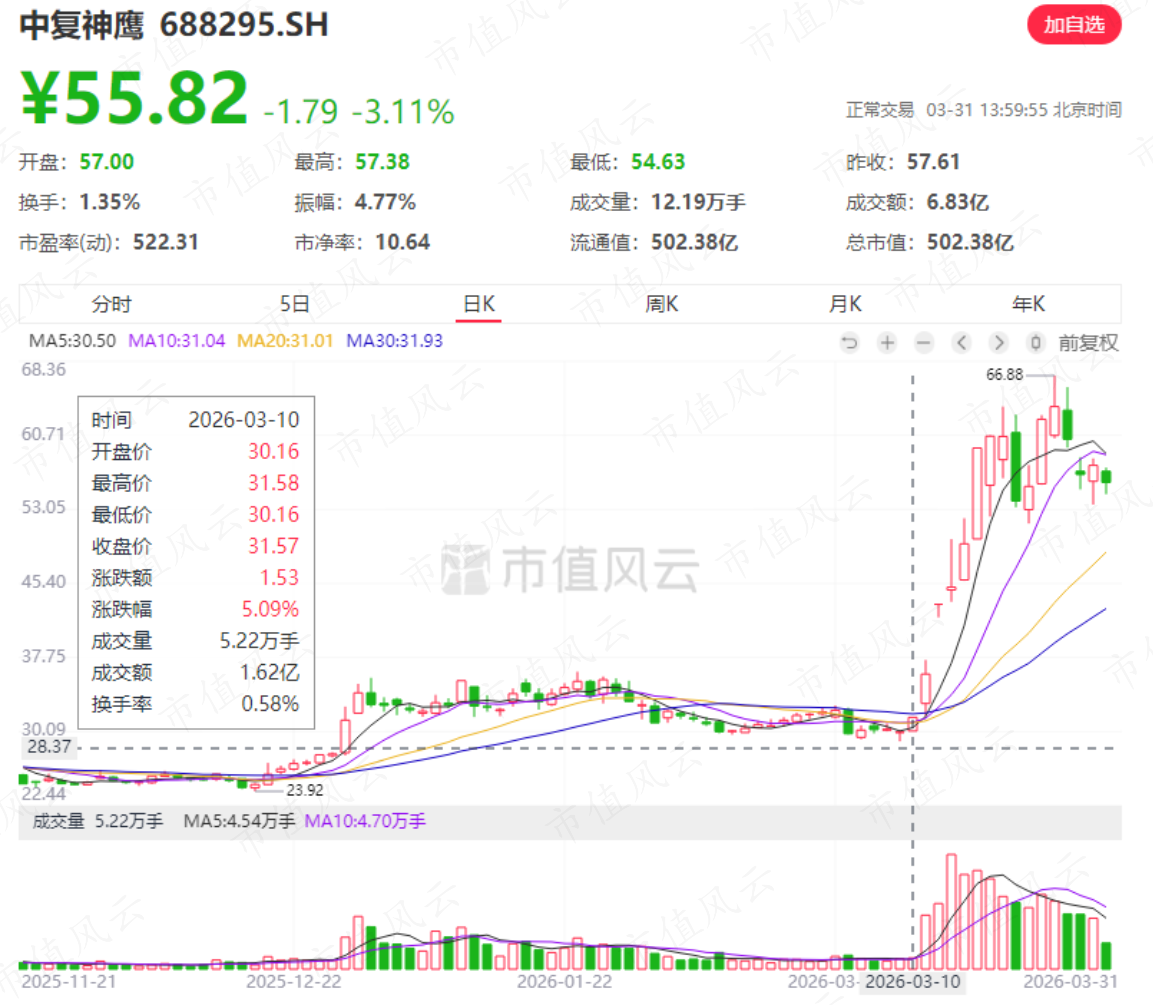Shift chart later with right chevron icon

point(998,343)
